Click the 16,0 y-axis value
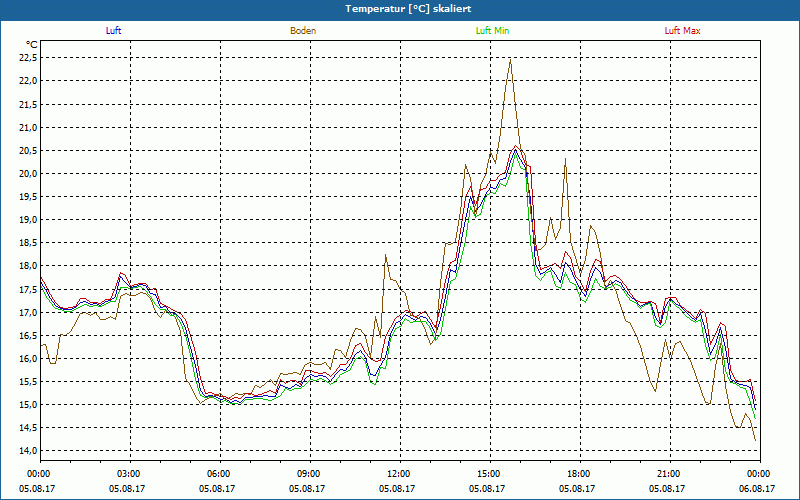 pos(28,358)
